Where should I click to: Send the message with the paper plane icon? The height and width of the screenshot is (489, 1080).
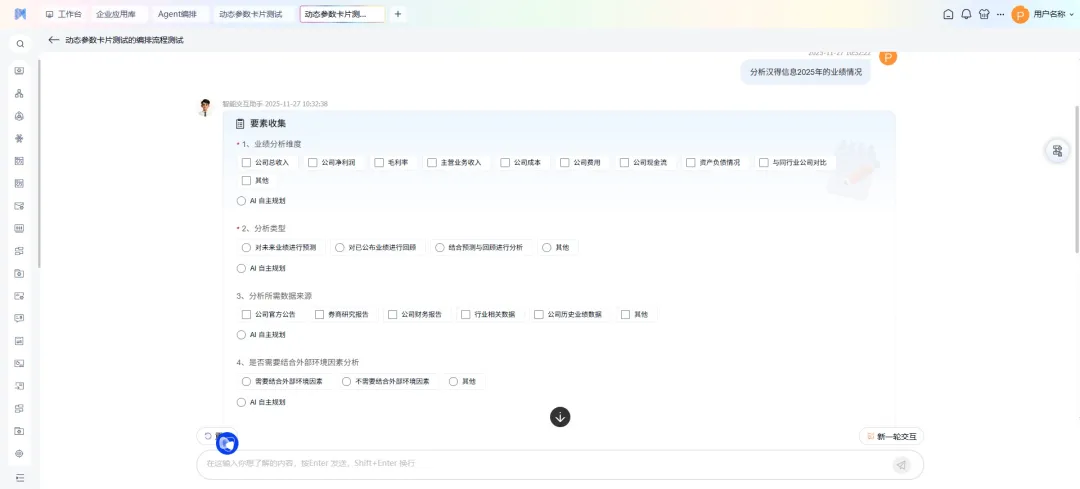tap(902, 465)
